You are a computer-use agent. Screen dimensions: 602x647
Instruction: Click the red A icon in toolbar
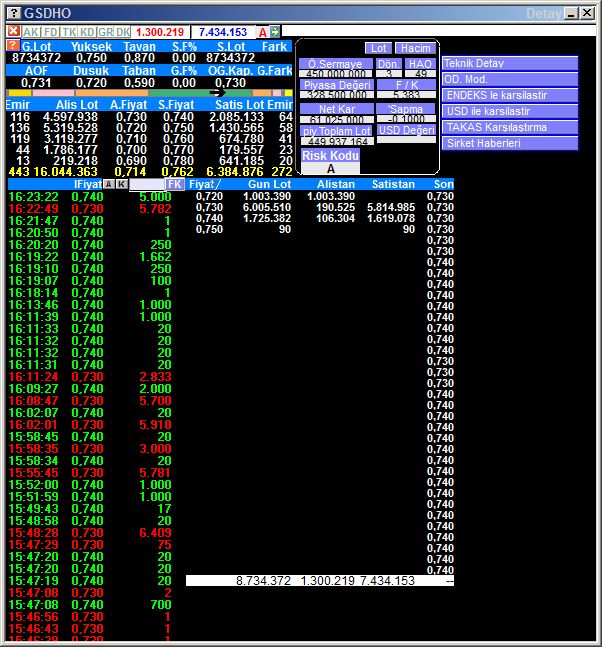point(262,32)
